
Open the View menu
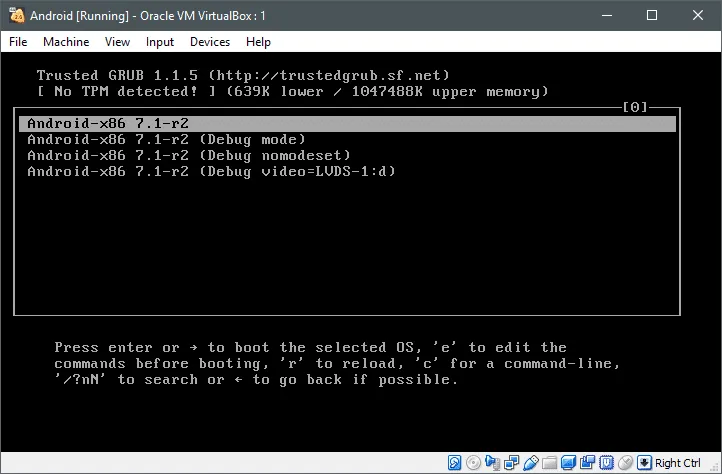click(x=117, y=42)
